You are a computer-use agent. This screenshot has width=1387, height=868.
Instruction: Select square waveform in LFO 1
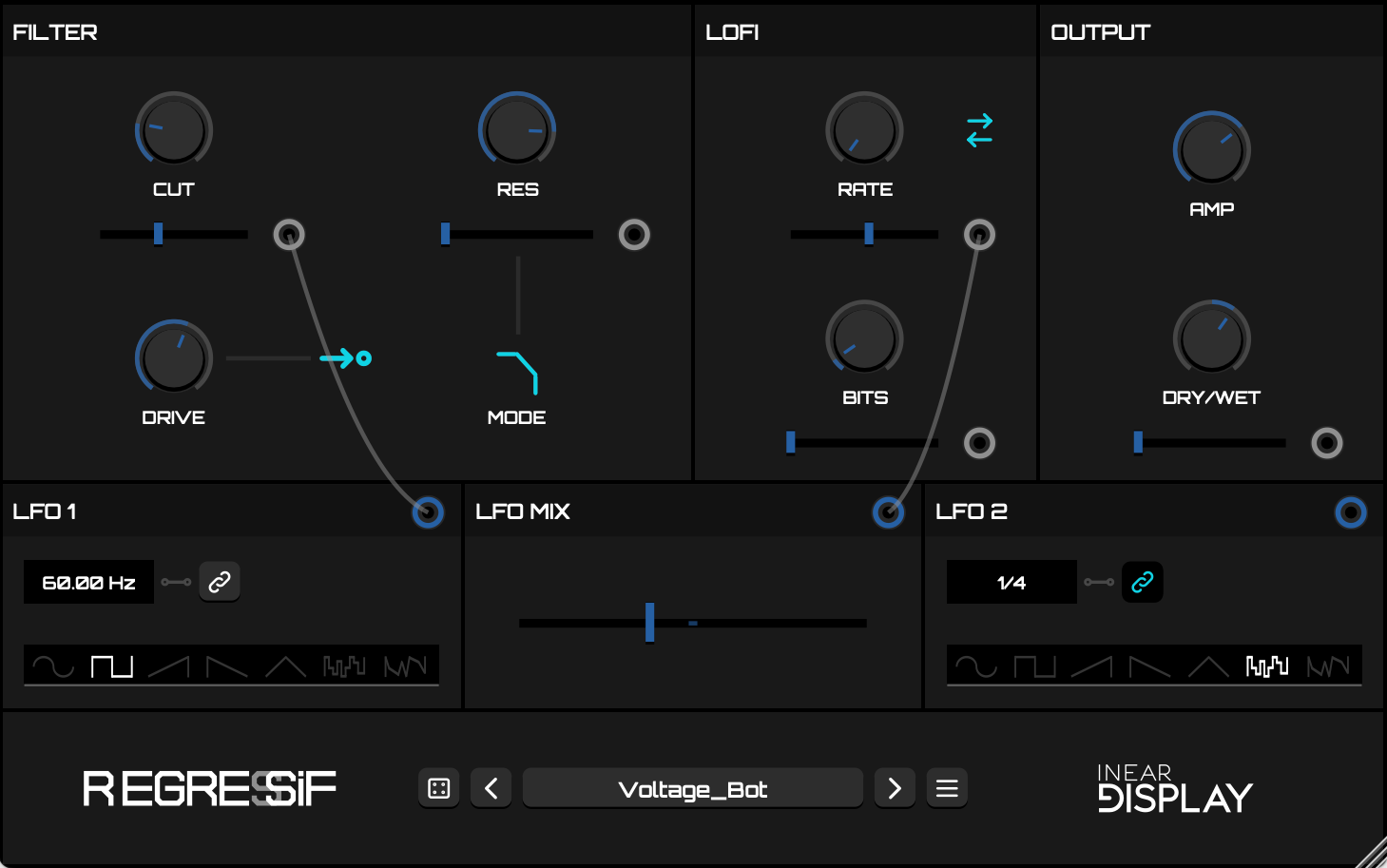click(x=112, y=666)
